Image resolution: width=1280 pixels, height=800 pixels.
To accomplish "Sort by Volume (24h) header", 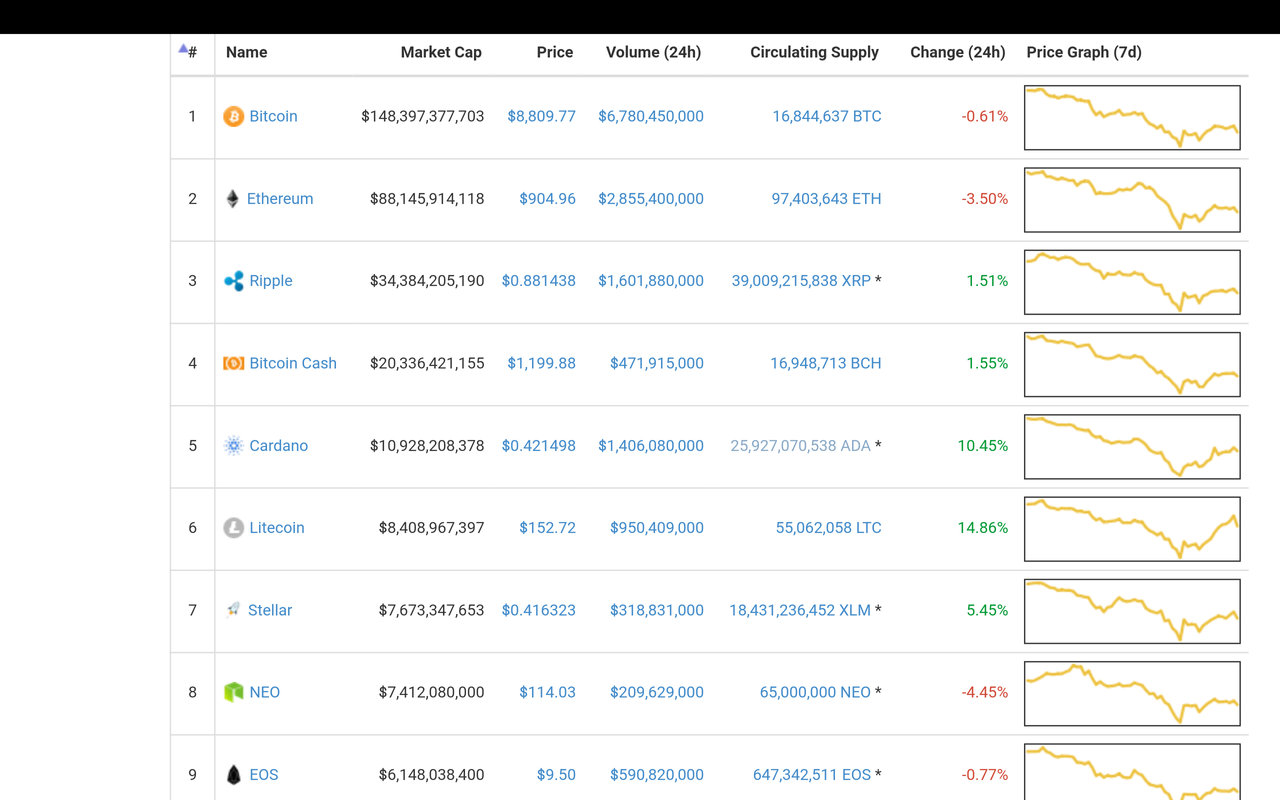I will click(x=653, y=52).
